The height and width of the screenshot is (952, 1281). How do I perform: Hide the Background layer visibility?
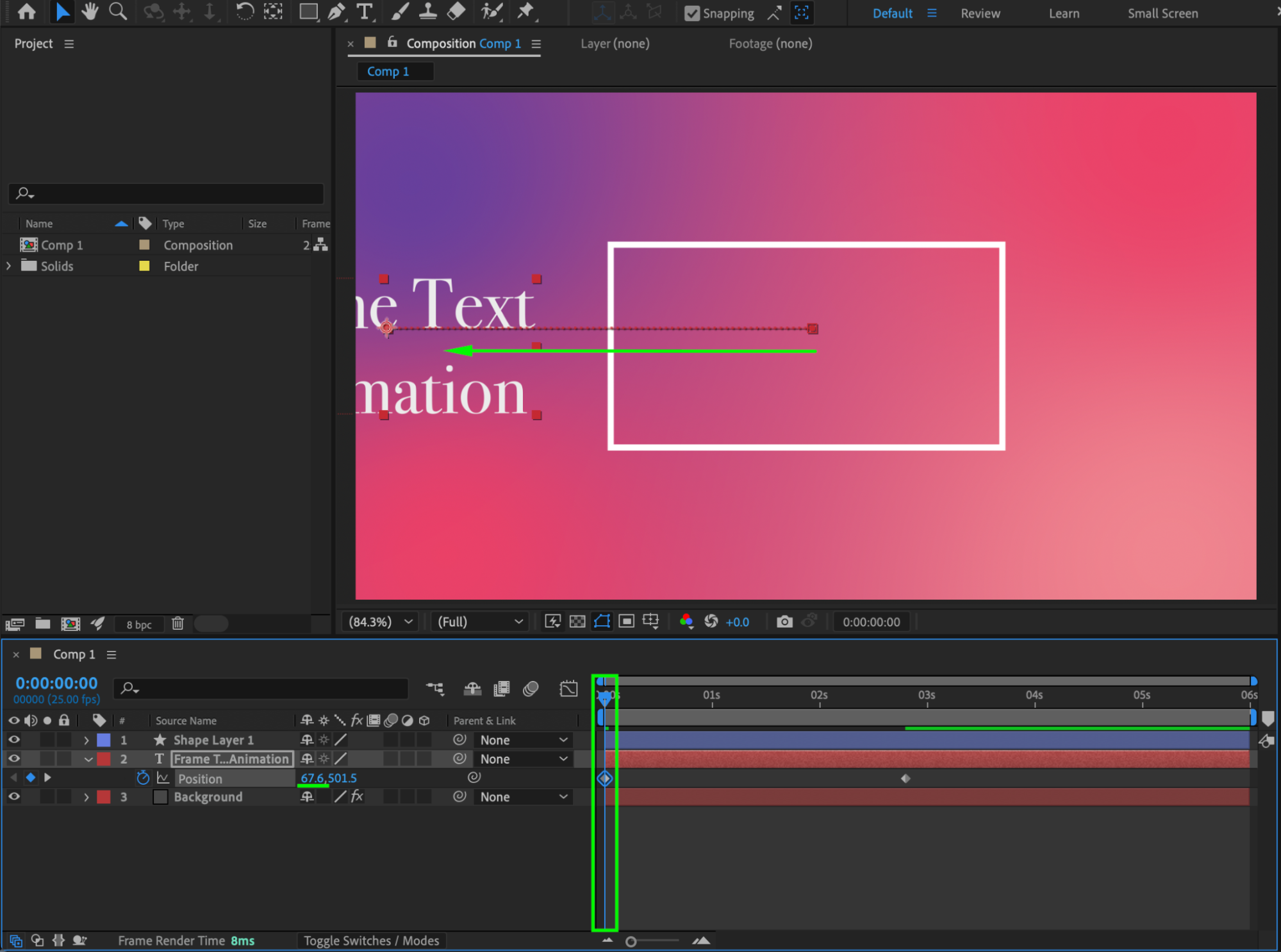point(13,796)
